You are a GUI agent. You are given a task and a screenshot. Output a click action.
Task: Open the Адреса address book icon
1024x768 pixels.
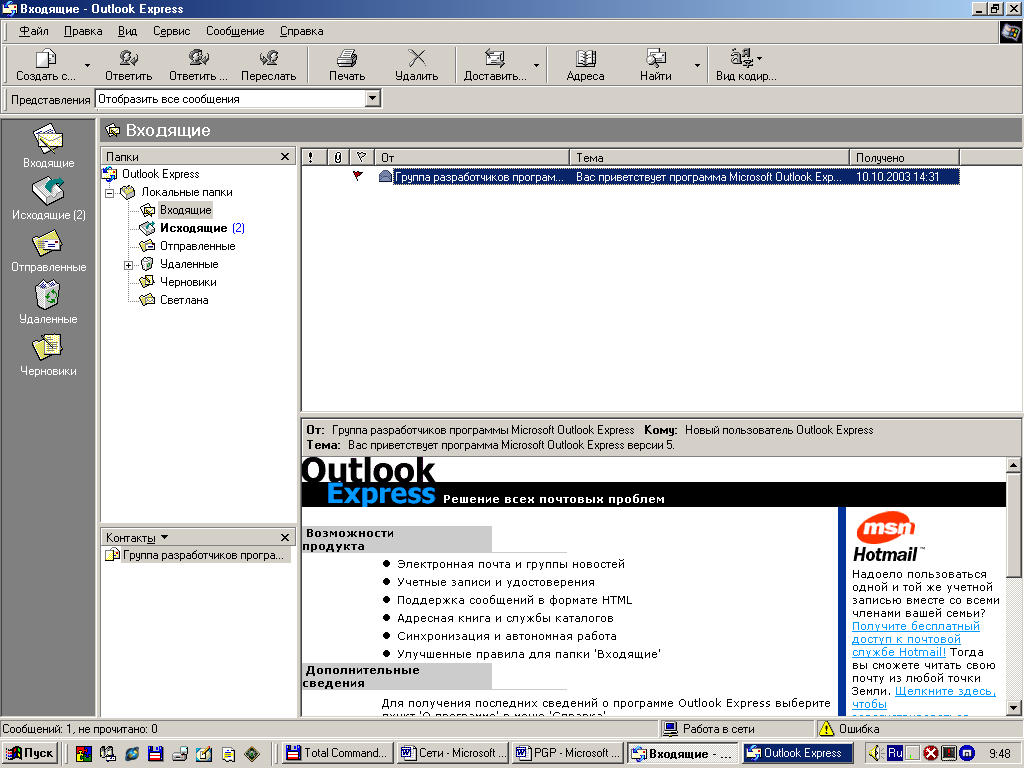tap(585, 59)
